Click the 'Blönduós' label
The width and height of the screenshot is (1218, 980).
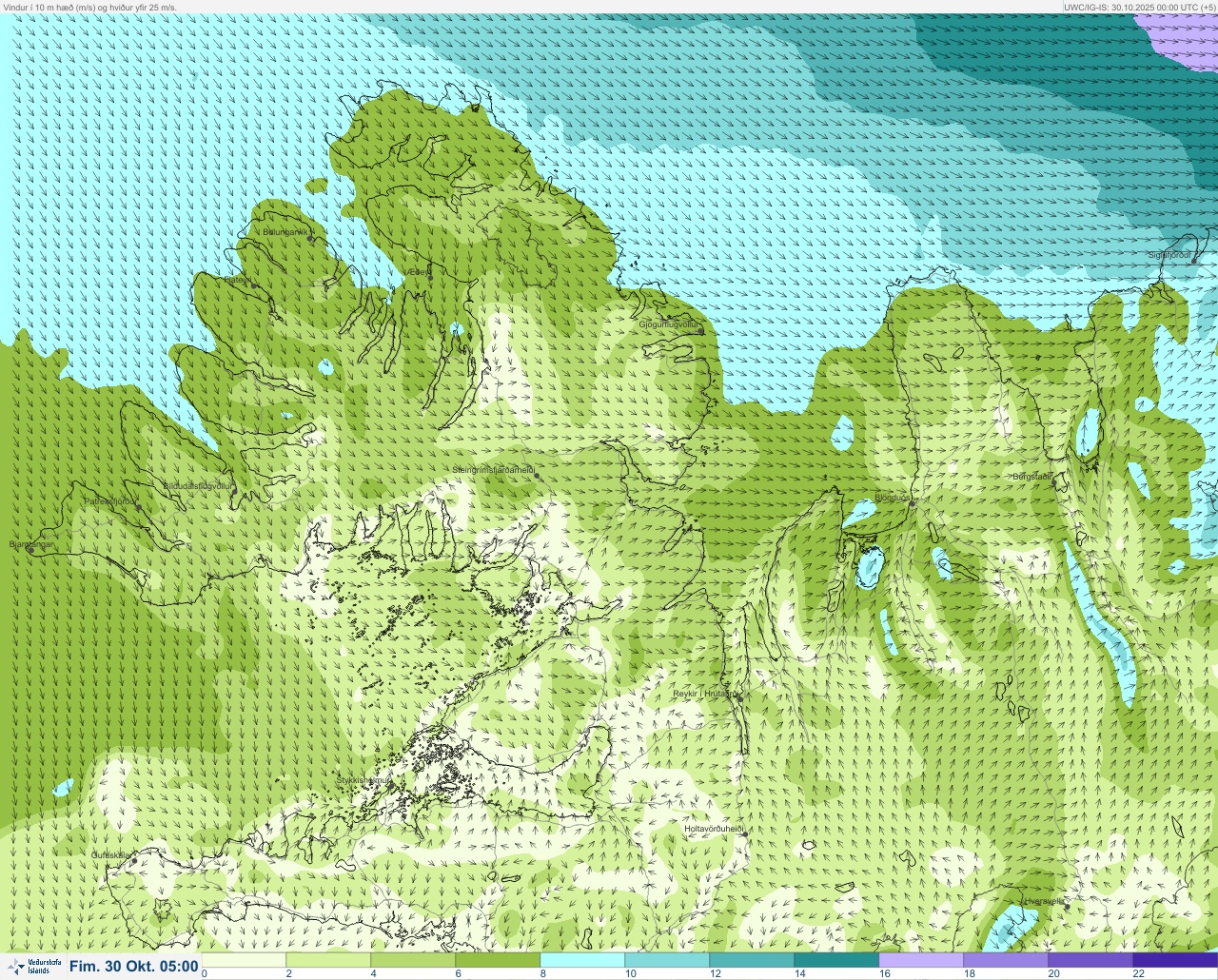(893, 498)
